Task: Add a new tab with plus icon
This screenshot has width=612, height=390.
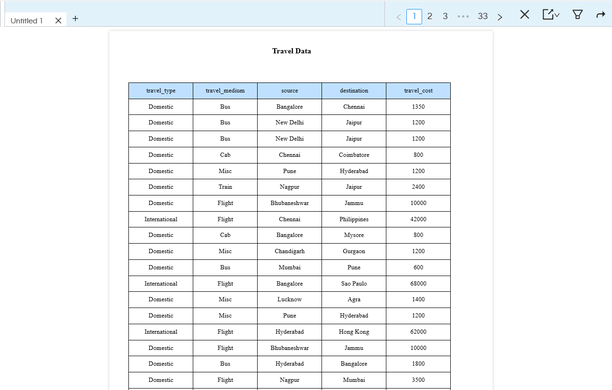Action: point(75,18)
